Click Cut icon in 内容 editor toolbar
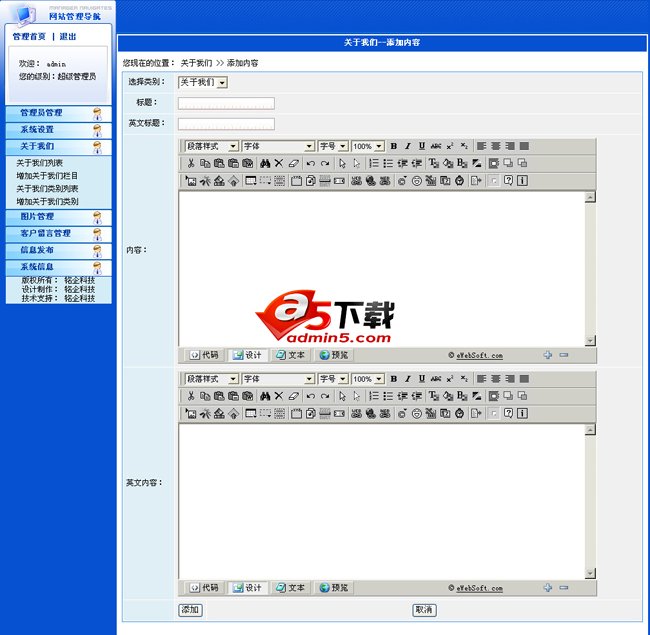 191,163
